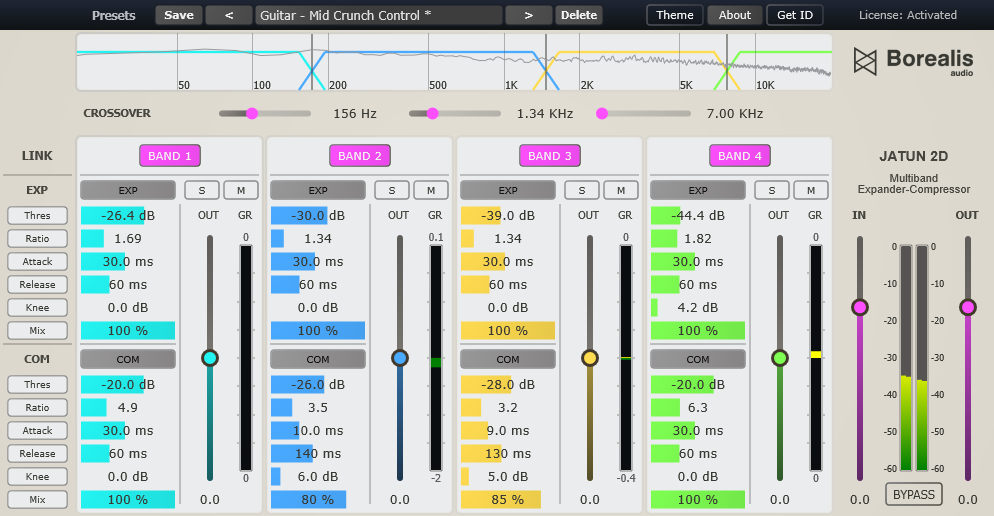The image size is (994, 516).
Task: Save the current preset
Action: [179, 15]
